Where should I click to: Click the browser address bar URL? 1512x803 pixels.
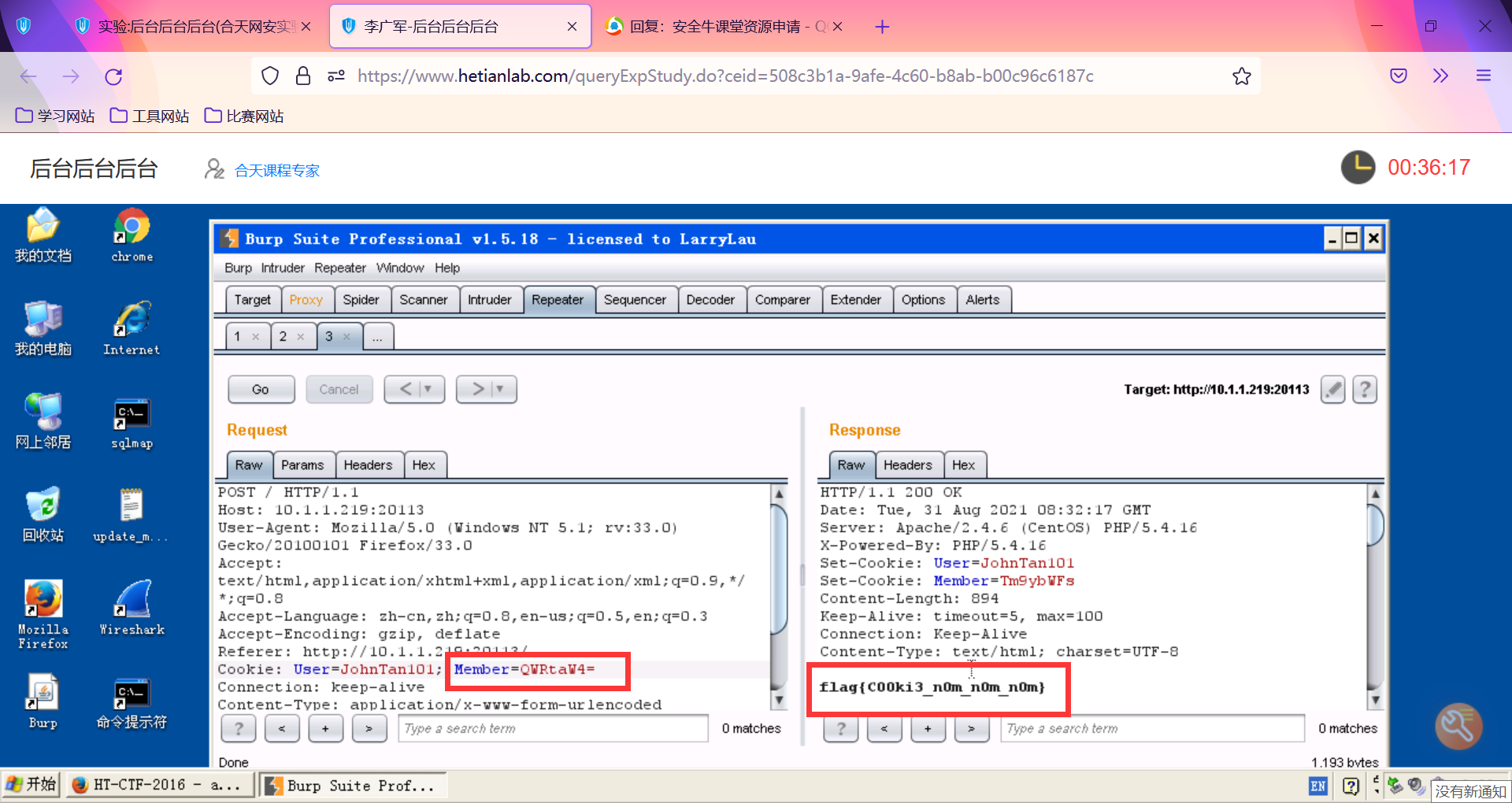pos(724,76)
